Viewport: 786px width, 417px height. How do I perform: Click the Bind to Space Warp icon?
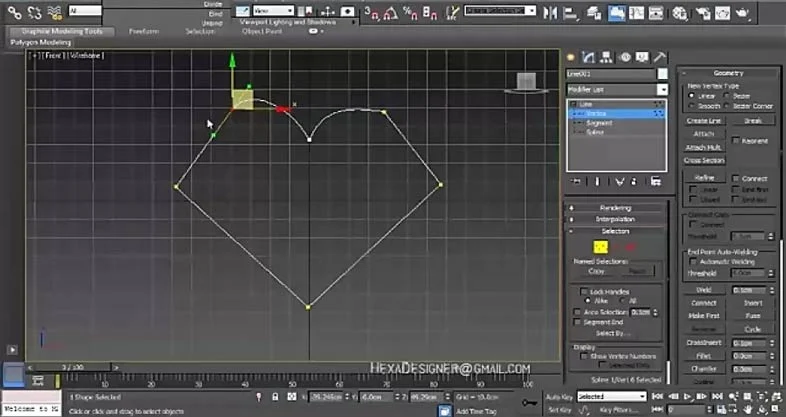click(x=54, y=13)
